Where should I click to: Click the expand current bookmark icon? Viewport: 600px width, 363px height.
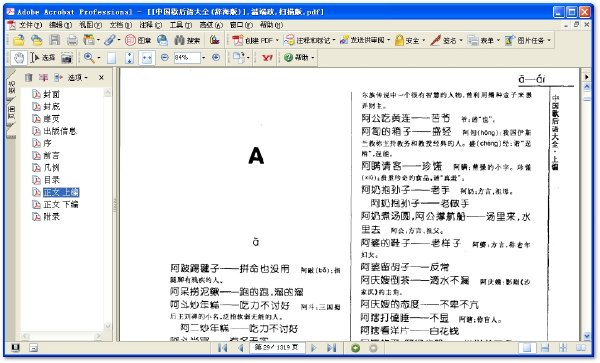(x=58, y=78)
